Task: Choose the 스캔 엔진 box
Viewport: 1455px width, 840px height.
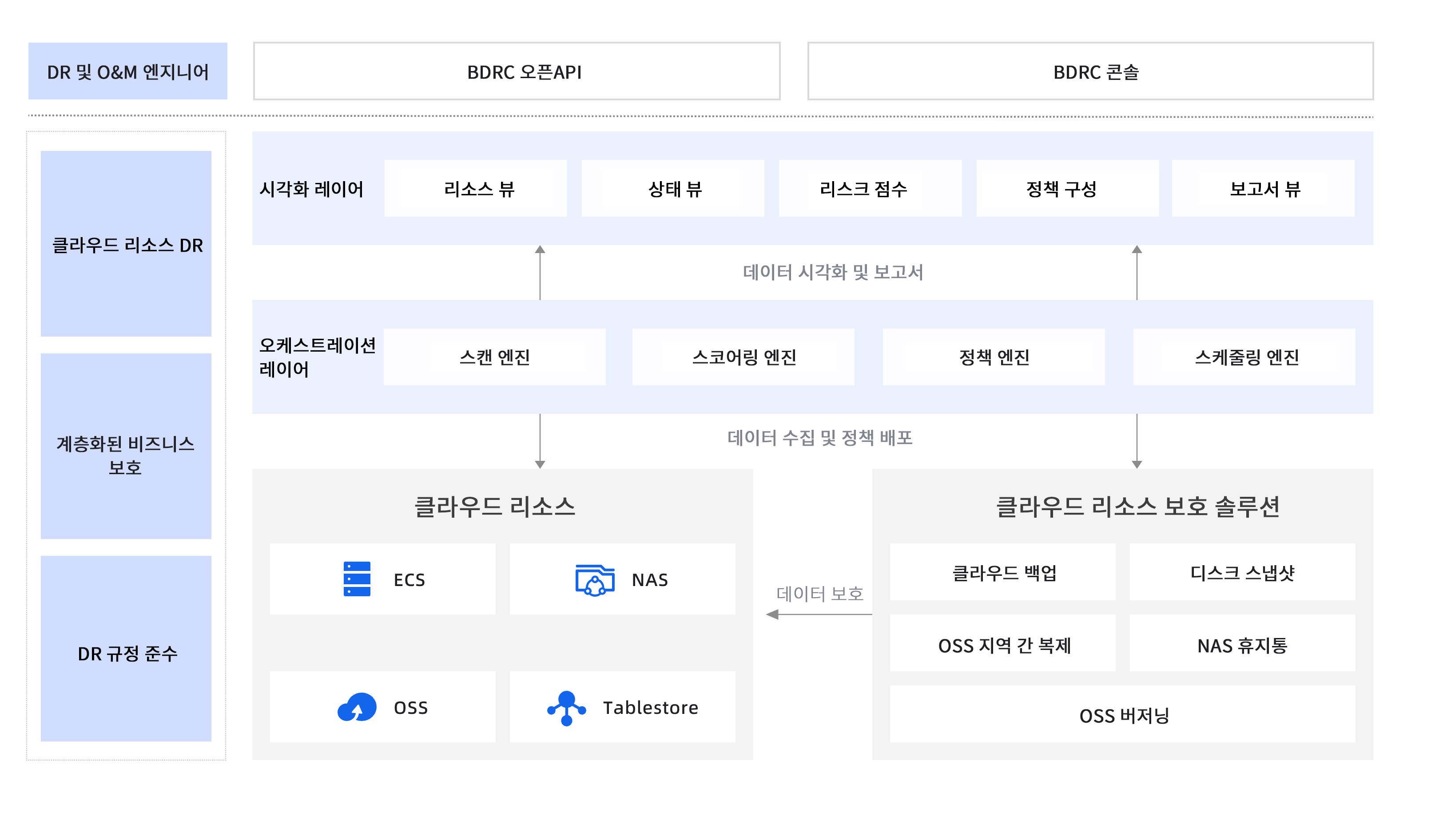Action: (495, 357)
